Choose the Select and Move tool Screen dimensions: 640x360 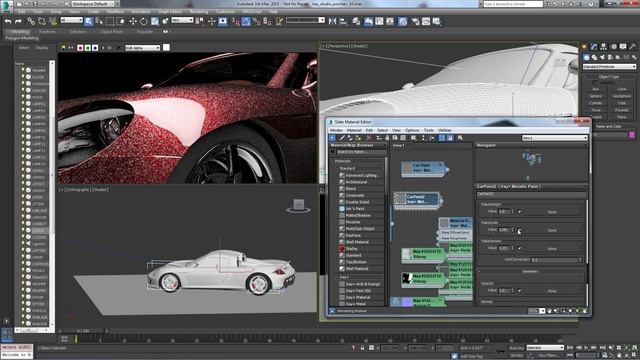(x=133, y=21)
